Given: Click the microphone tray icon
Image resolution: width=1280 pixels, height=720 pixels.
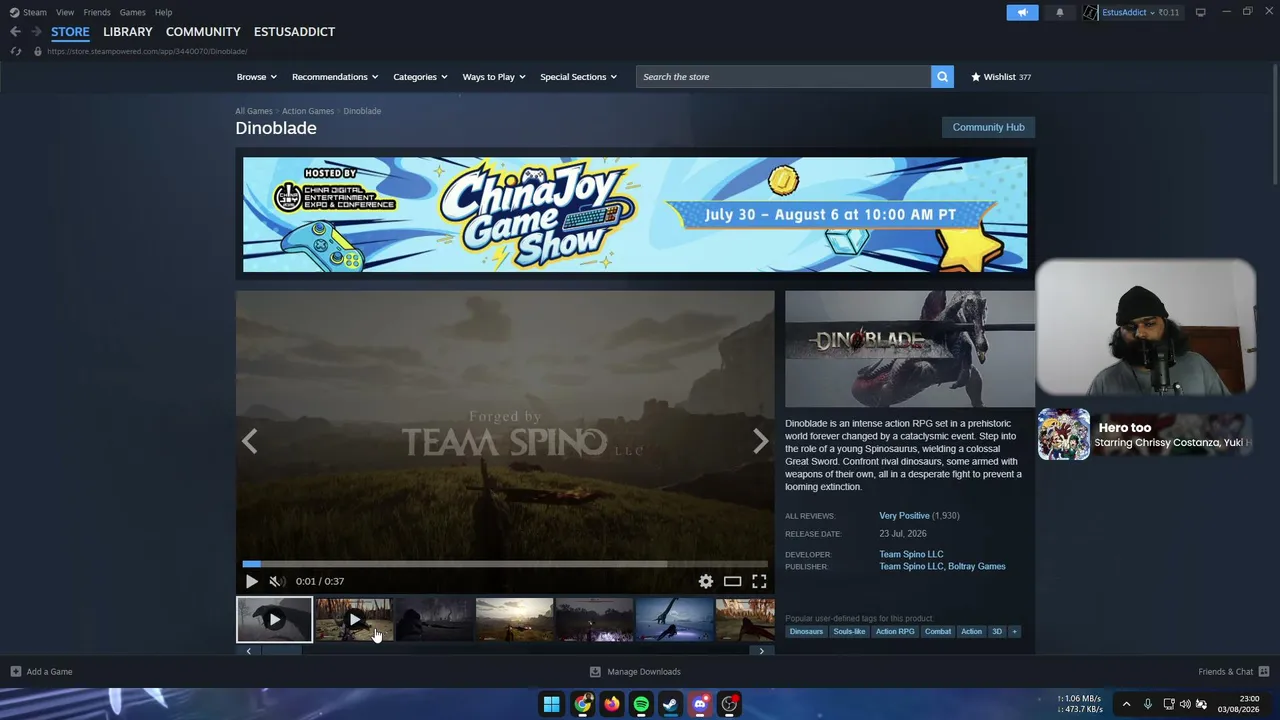Looking at the screenshot, I should point(1148,704).
